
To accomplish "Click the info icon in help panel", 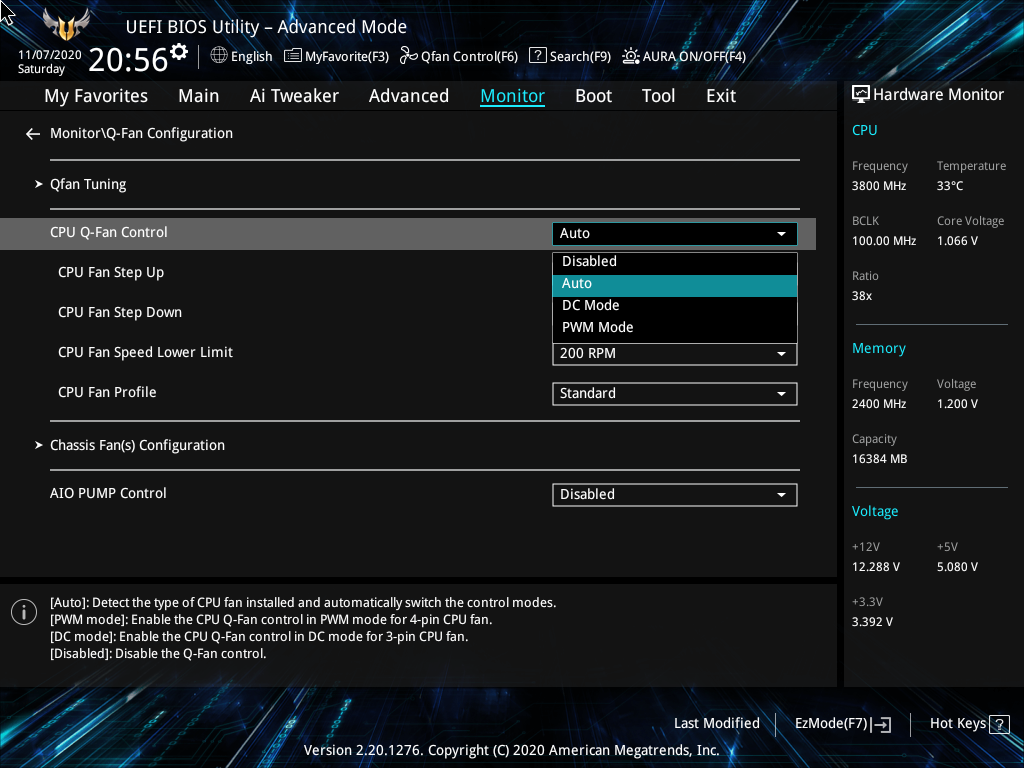I will point(24,612).
